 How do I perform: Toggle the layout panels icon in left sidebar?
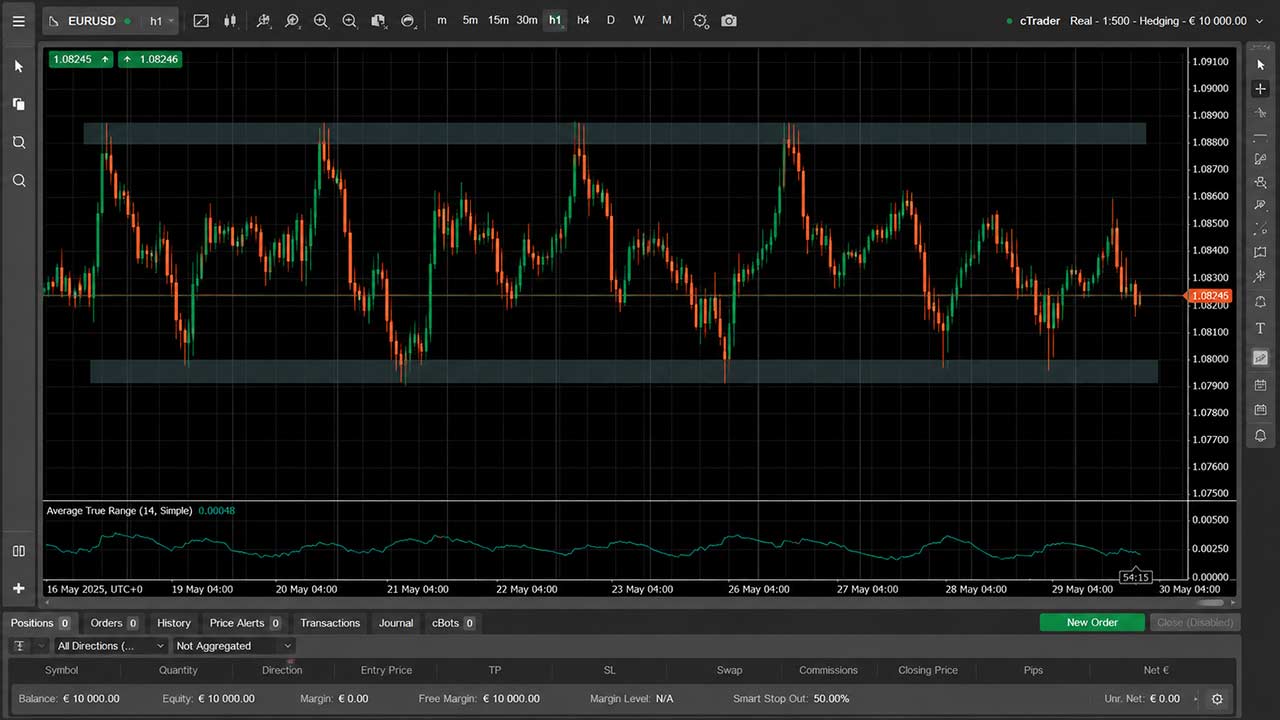click(18, 551)
